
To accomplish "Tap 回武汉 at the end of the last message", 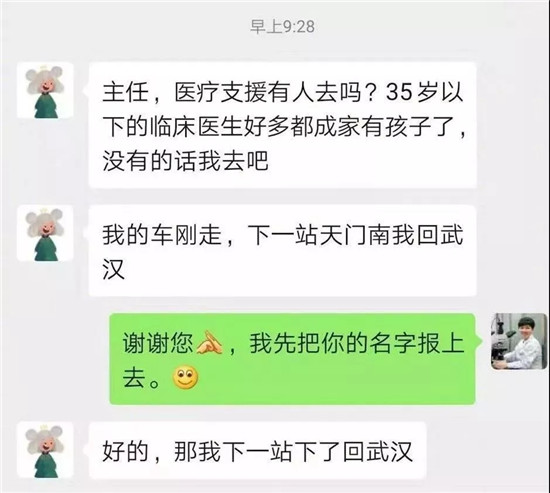I will [x=377, y=452].
